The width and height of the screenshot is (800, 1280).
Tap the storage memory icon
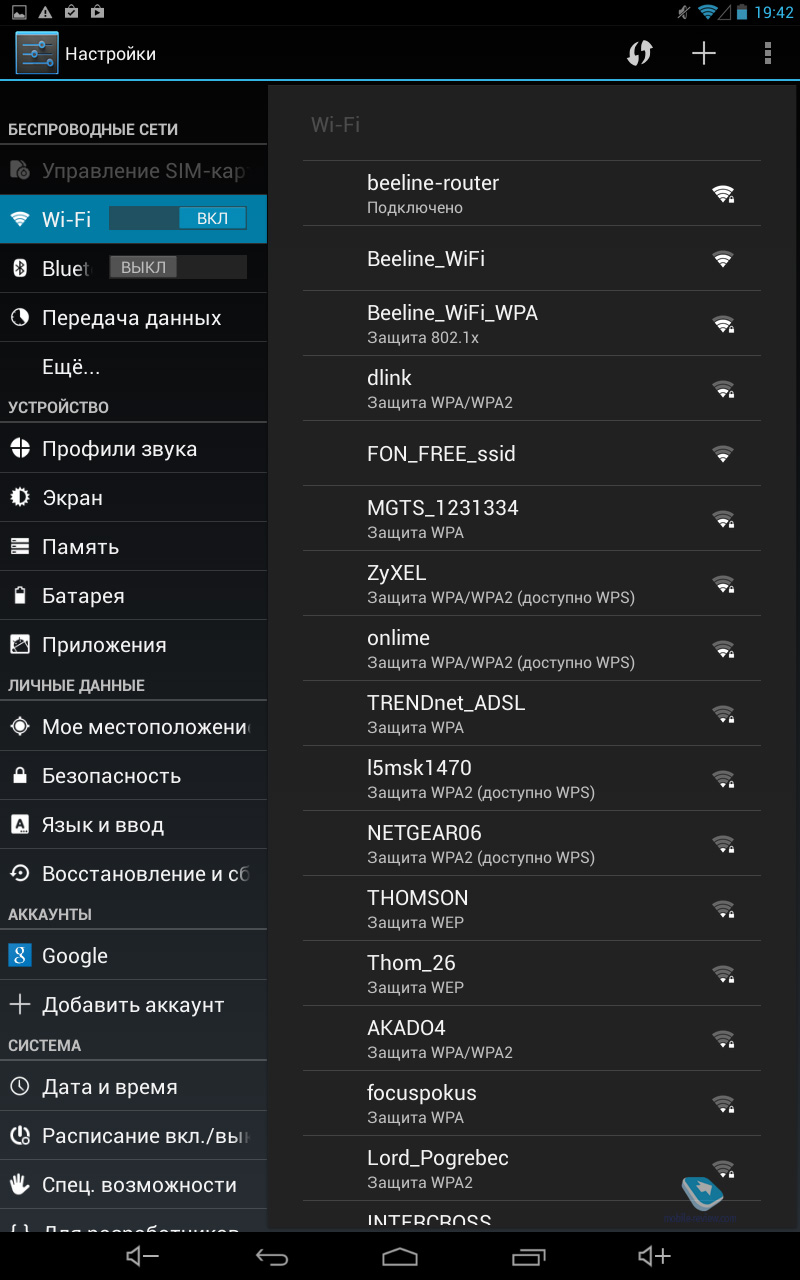[20, 547]
